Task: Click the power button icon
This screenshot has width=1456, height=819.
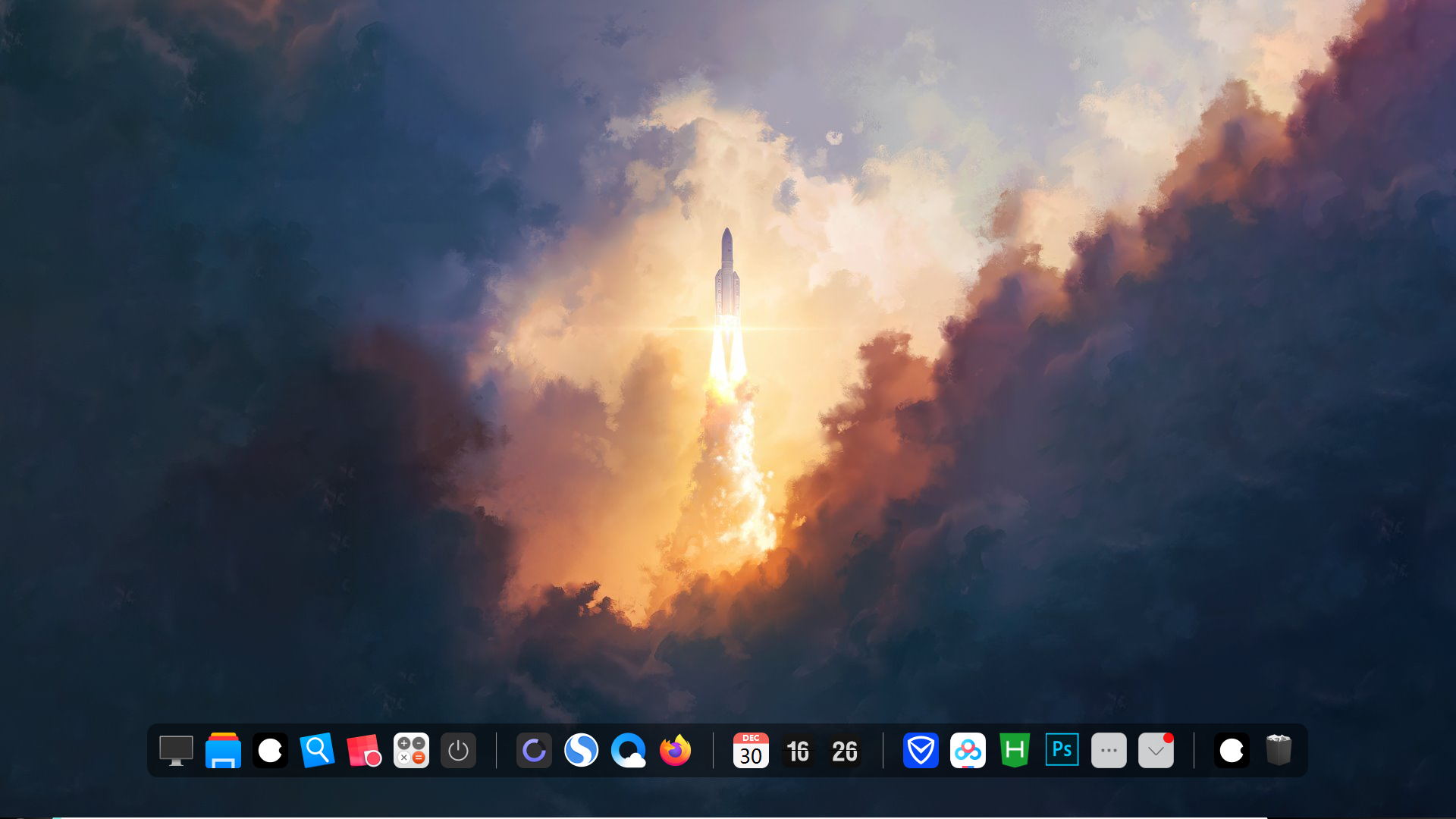Action: [458, 751]
